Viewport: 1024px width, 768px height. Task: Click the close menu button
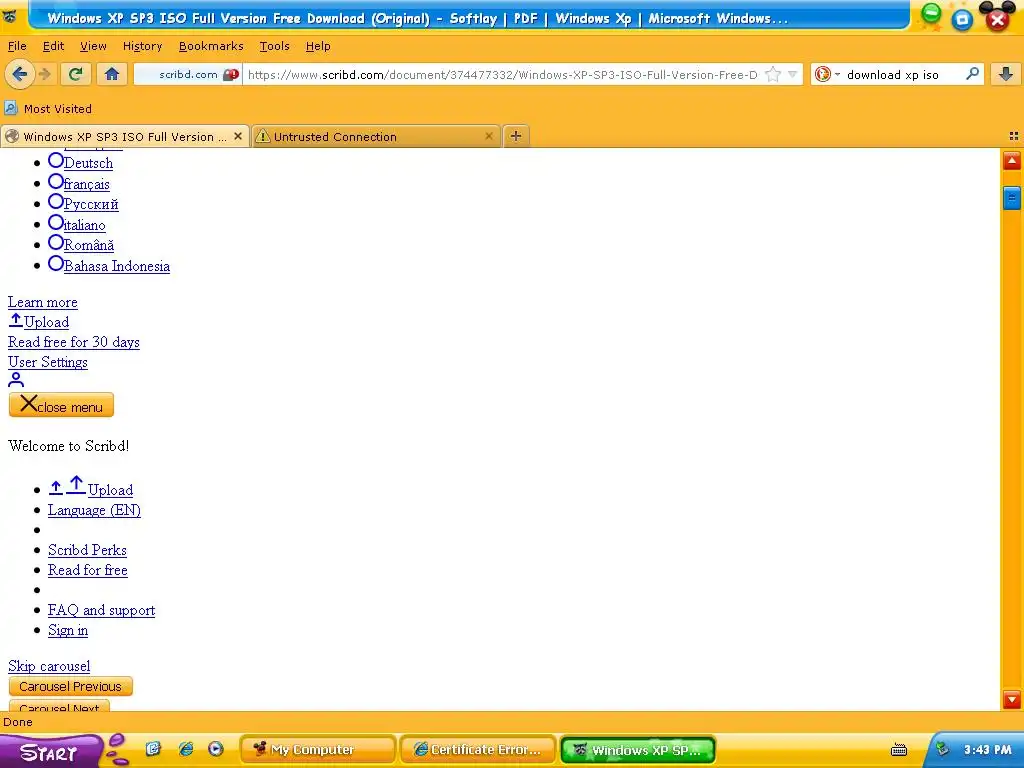pos(61,405)
